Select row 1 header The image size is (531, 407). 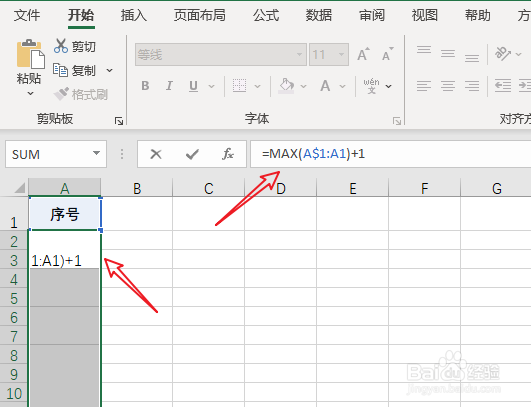point(14,214)
